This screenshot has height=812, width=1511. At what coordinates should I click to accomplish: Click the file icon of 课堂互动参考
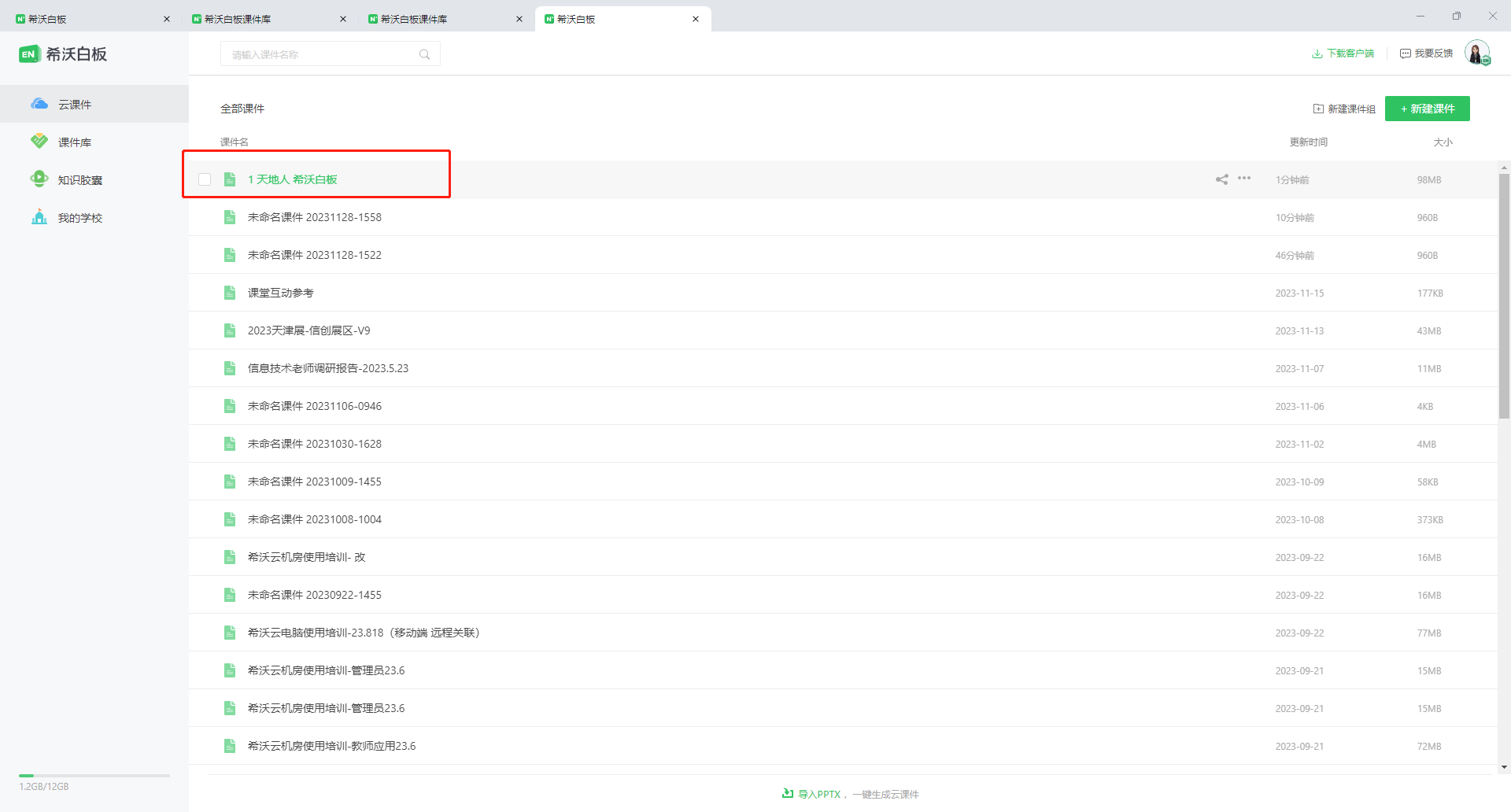pyautogui.click(x=230, y=293)
